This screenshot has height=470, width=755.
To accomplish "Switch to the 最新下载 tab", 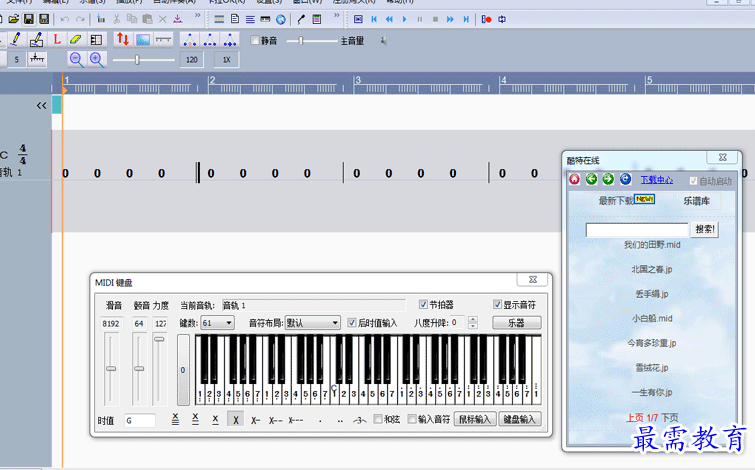I will coord(626,200).
